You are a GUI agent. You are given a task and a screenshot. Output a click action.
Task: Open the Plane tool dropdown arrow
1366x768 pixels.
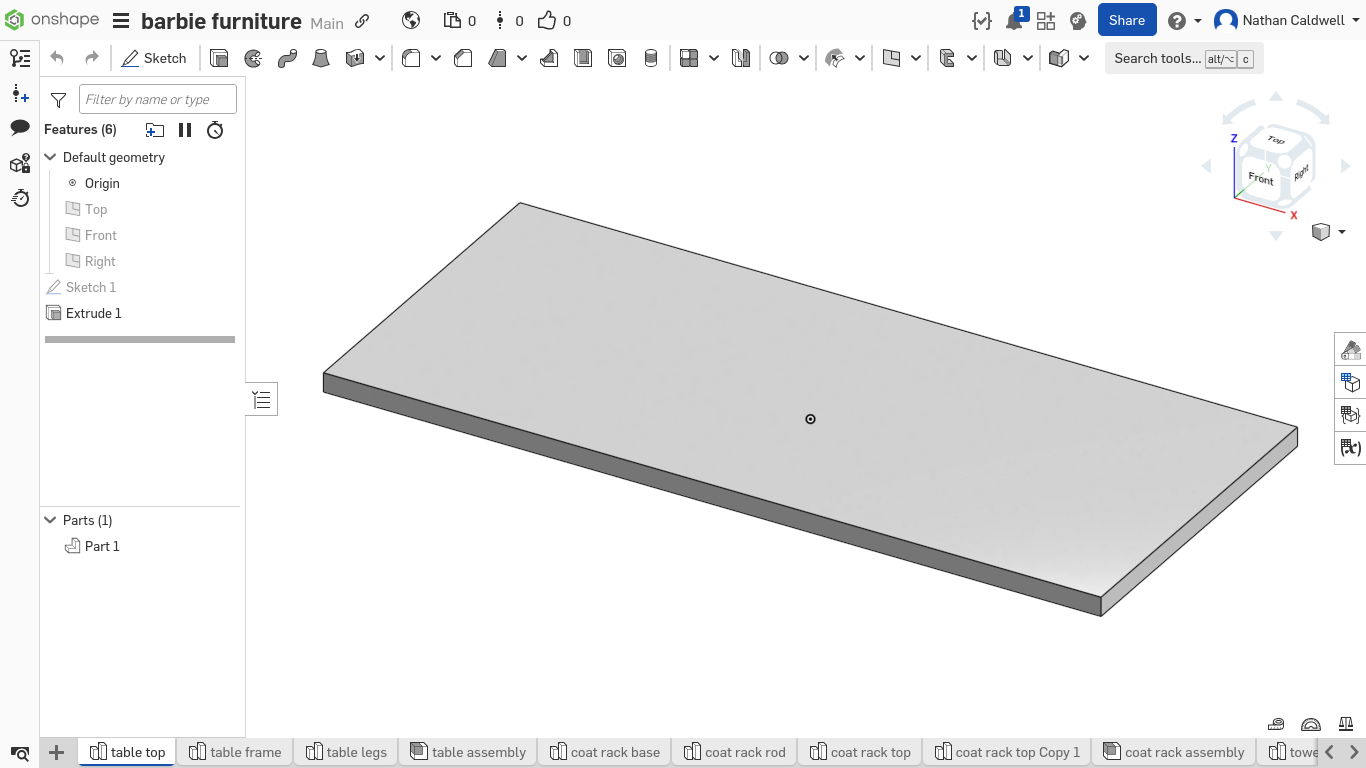(x=916, y=59)
